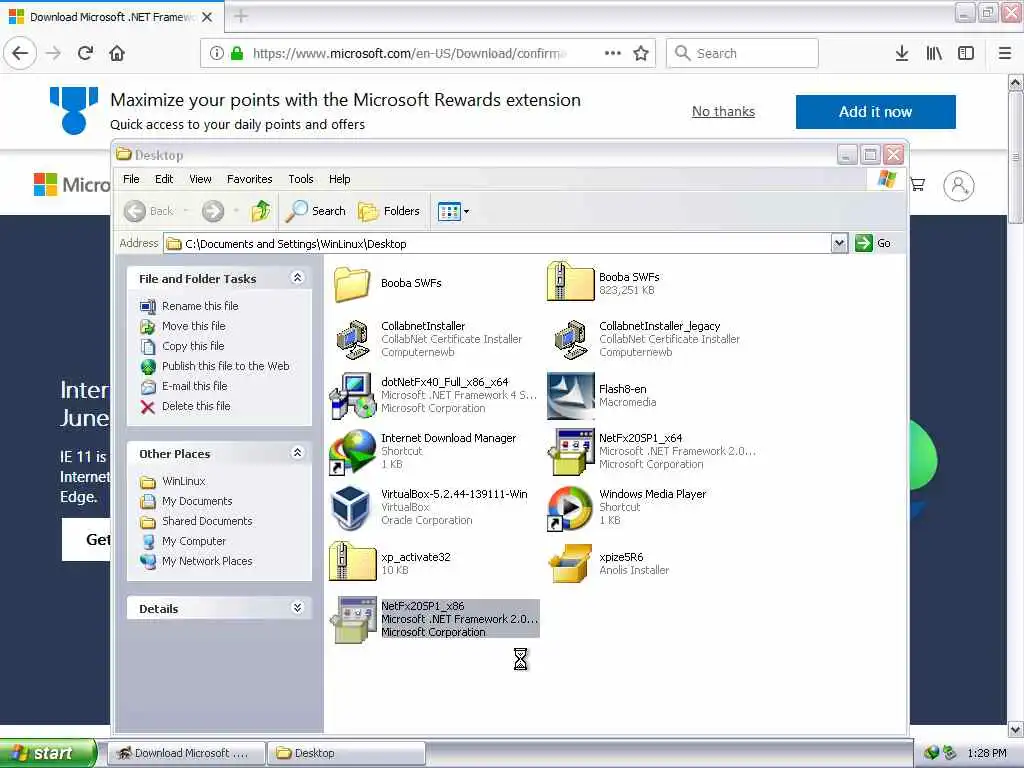Select Windows Media Player shortcut icon
Screen dimensions: 1024x768
570,507
